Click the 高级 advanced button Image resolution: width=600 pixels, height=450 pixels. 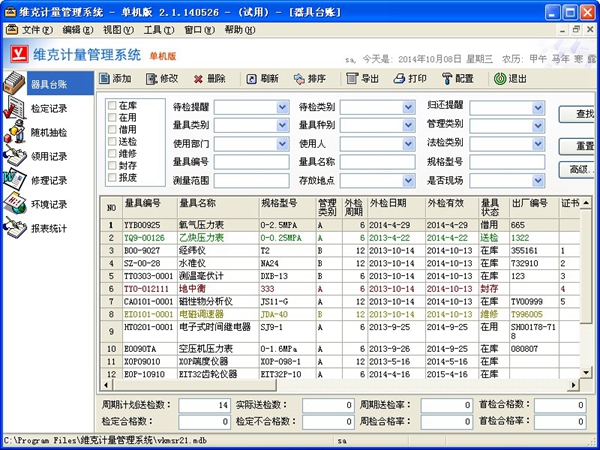click(577, 170)
